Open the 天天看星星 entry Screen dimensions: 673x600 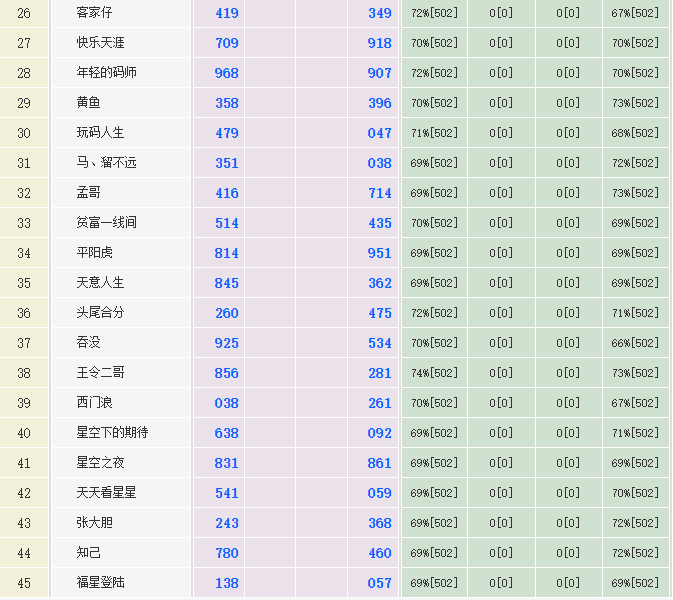tap(107, 493)
